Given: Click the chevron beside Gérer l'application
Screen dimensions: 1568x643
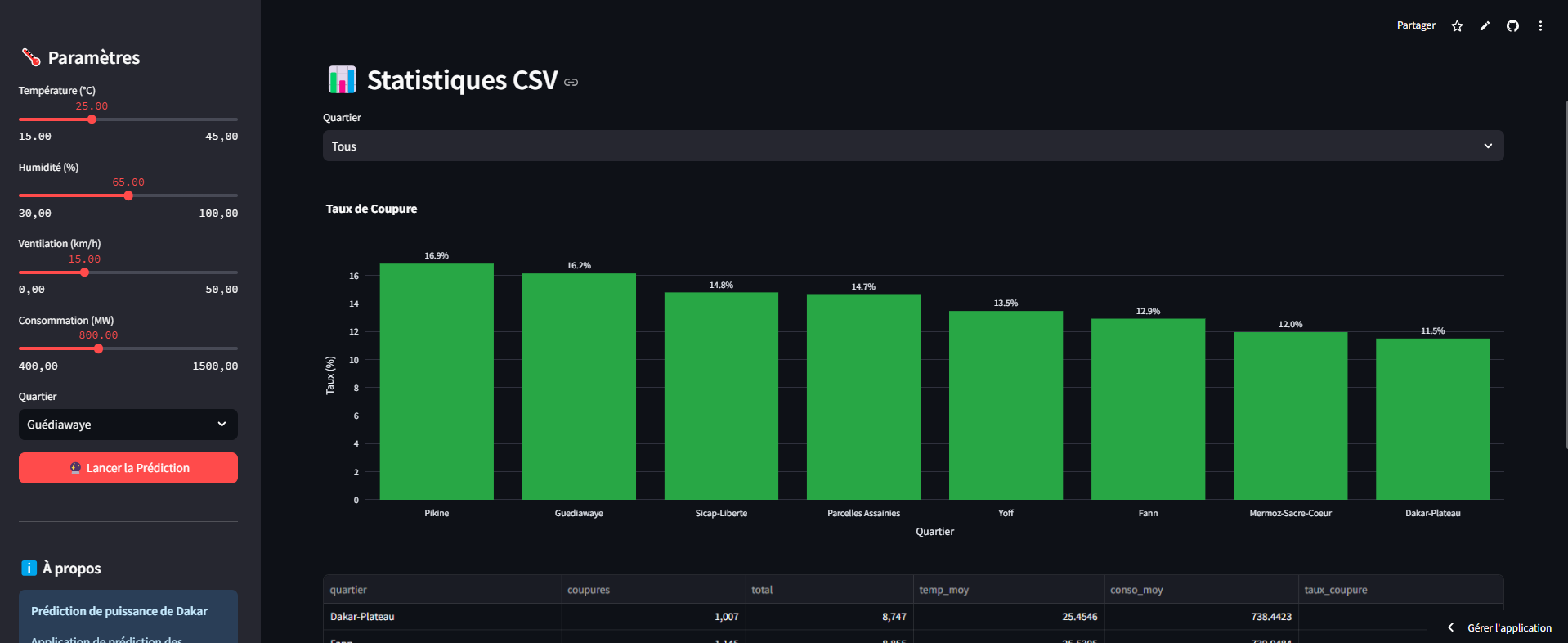Looking at the screenshot, I should (x=1451, y=627).
